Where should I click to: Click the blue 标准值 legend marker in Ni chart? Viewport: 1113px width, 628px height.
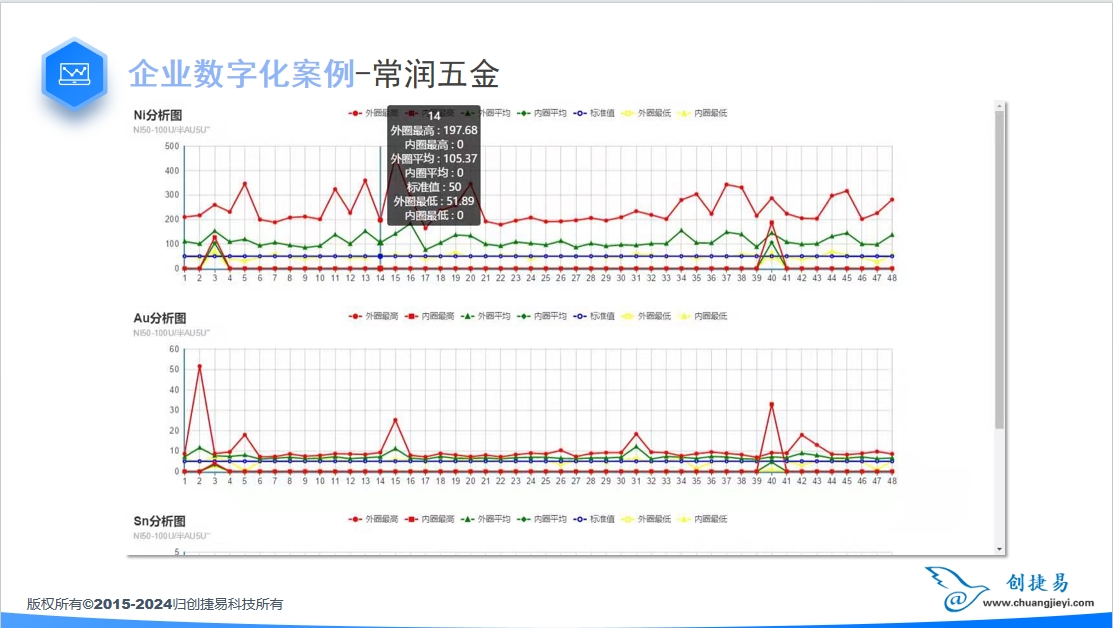[576, 113]
